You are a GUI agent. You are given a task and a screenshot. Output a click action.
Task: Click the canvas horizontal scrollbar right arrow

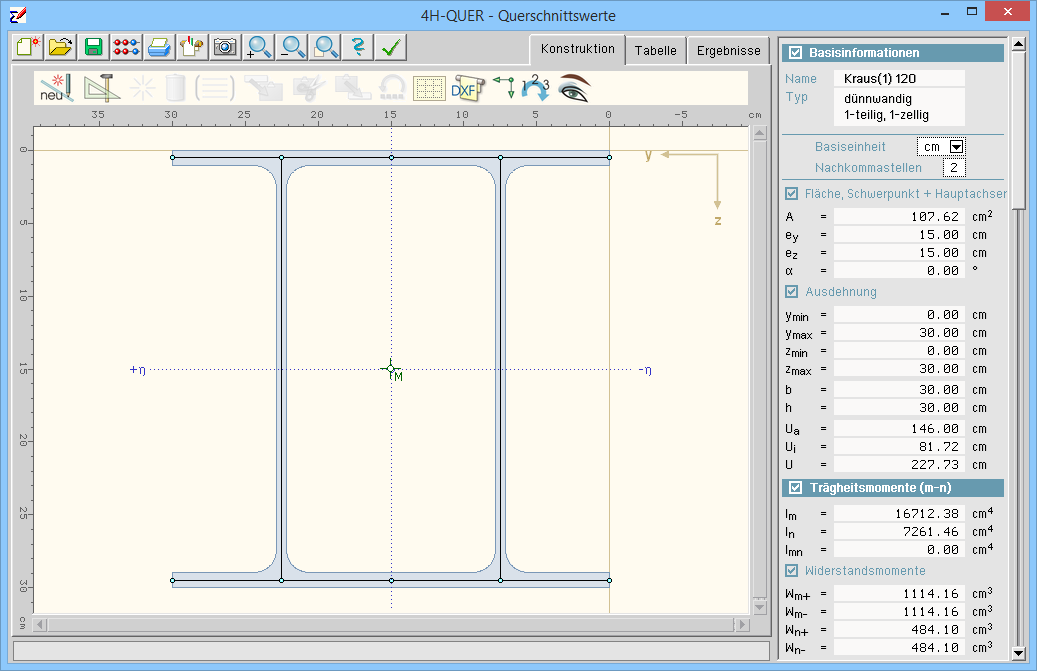point(741,625)
